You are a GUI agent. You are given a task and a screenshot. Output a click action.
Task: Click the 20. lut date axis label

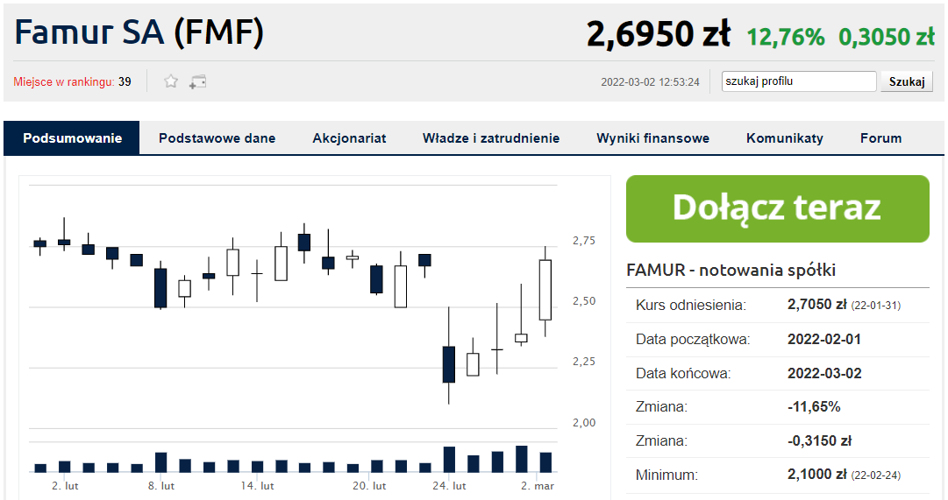pyautogui.click(x=369, y=485)
